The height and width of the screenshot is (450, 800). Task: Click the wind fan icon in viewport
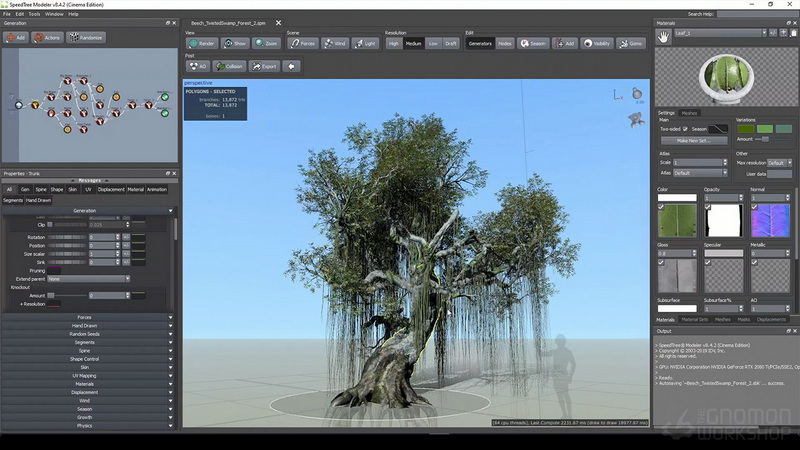[x=636, y=120]
